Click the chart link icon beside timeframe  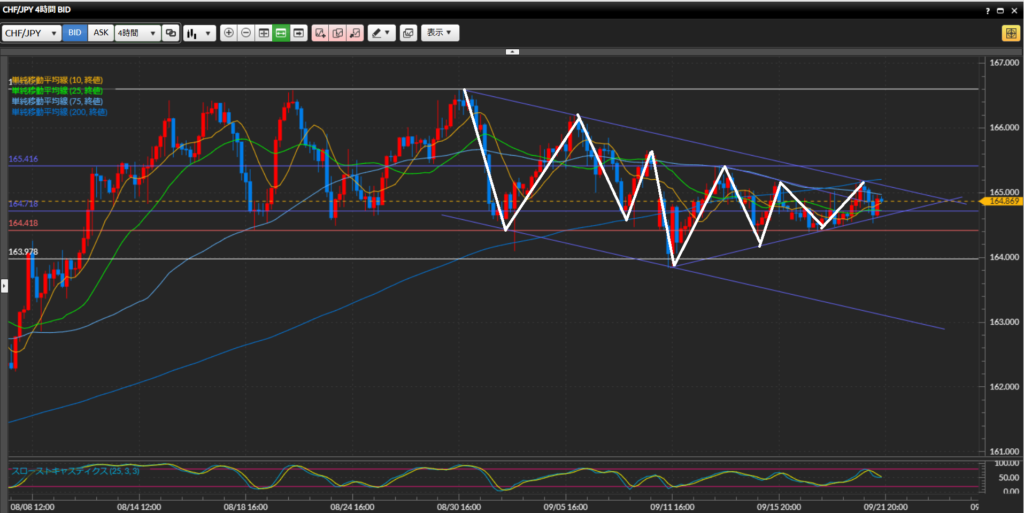tap(171, 33)
